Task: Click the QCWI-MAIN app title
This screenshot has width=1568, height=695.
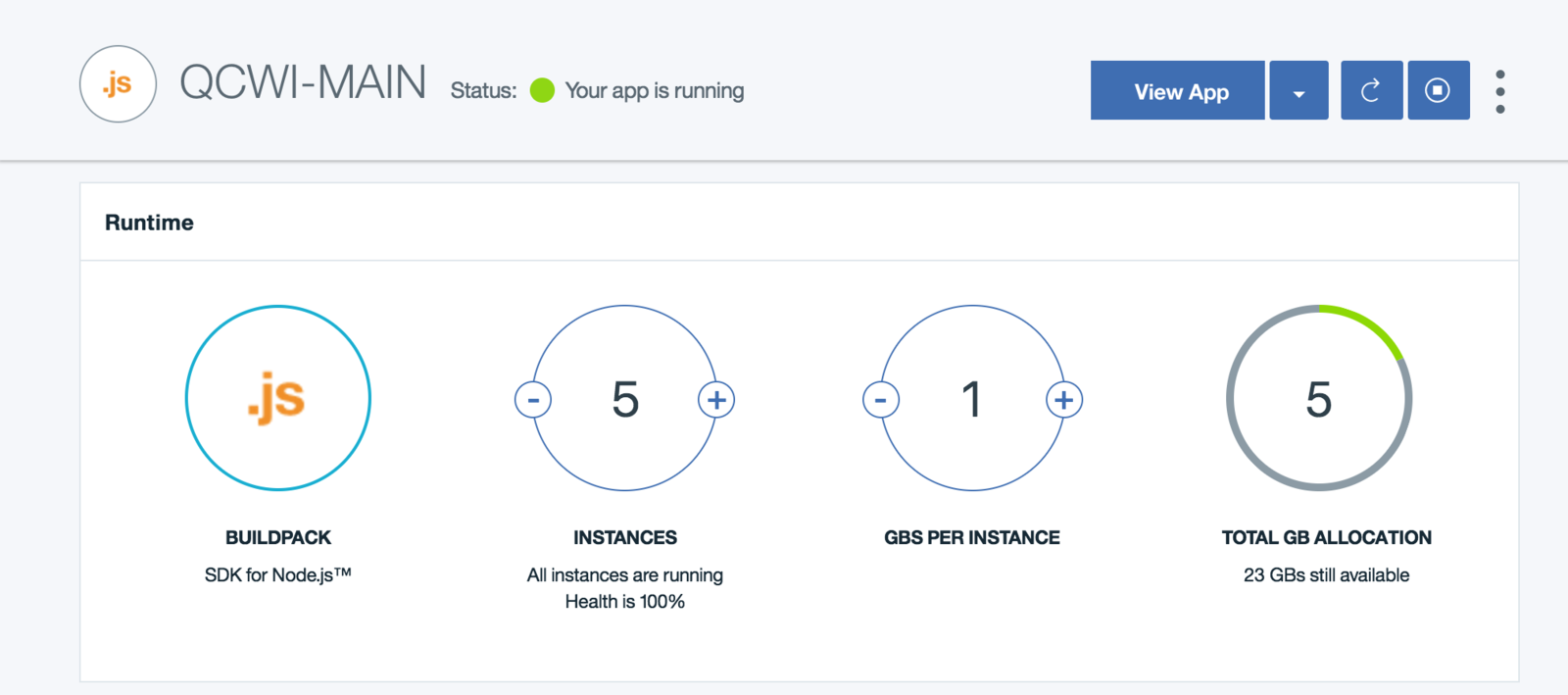Action: click(303, 82)
